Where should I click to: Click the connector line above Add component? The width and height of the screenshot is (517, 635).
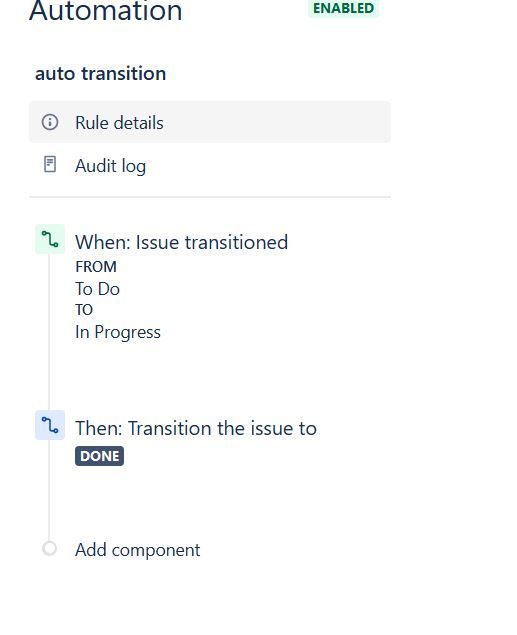point(49,491)
